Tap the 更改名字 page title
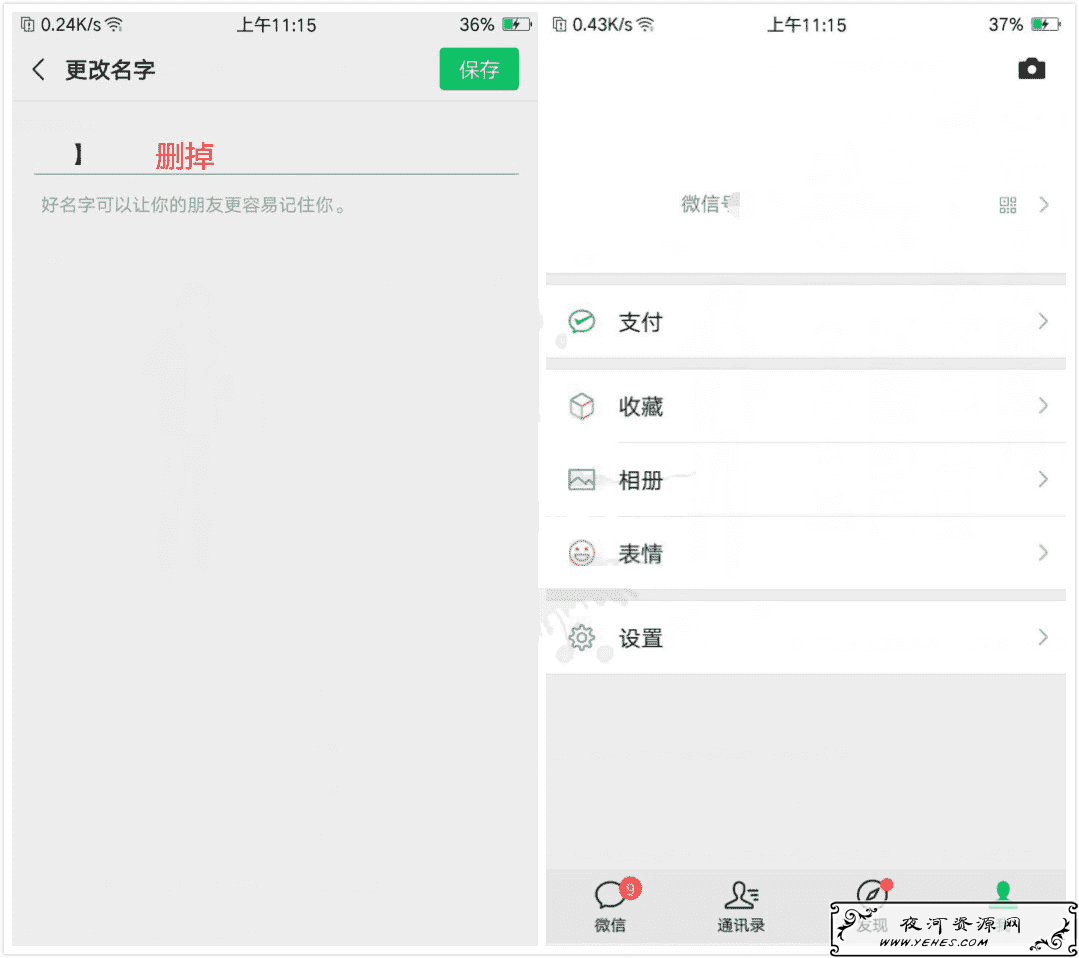Viewport: 1079px width, 958px height. pos(110,70)
